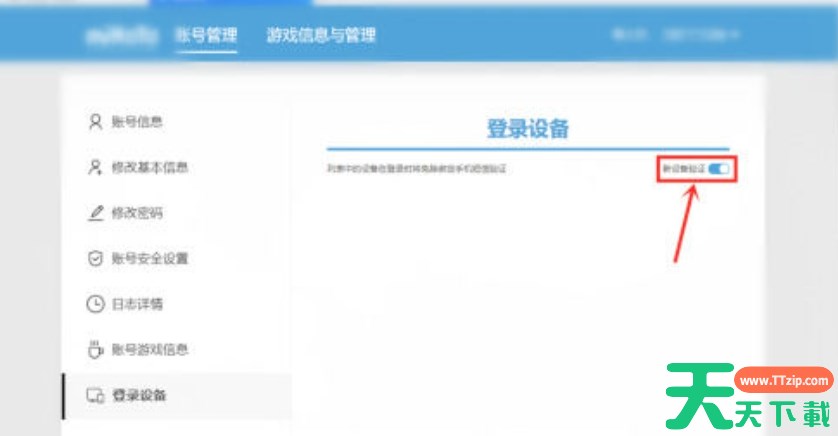Image resolution: width=838 pixels, height=436 pixels.
Task: Click the user-edit icon beside 修改基本信息
Action: pyautogui.click(x=95, y=167)
